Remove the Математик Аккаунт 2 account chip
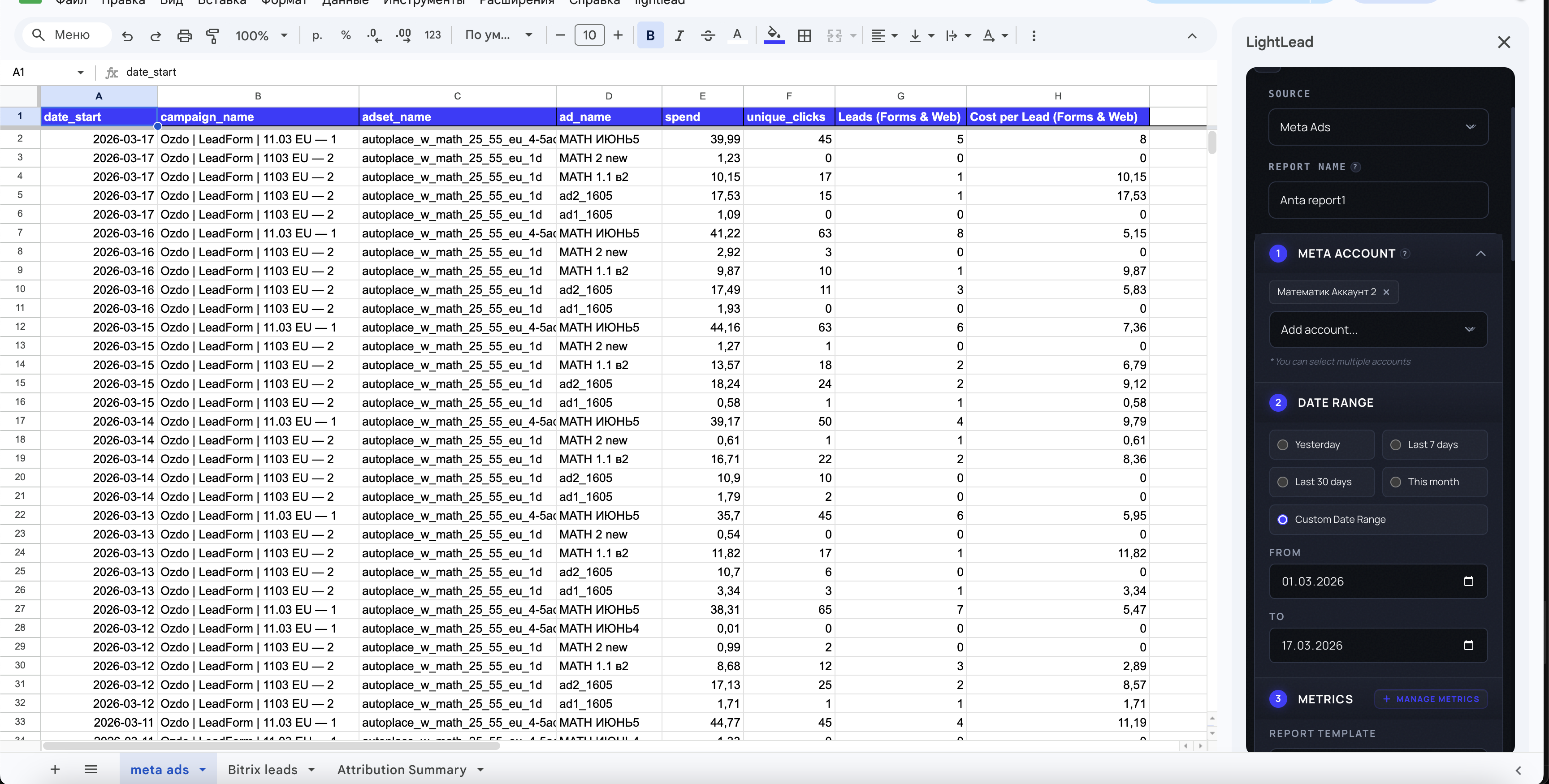 1386,292
